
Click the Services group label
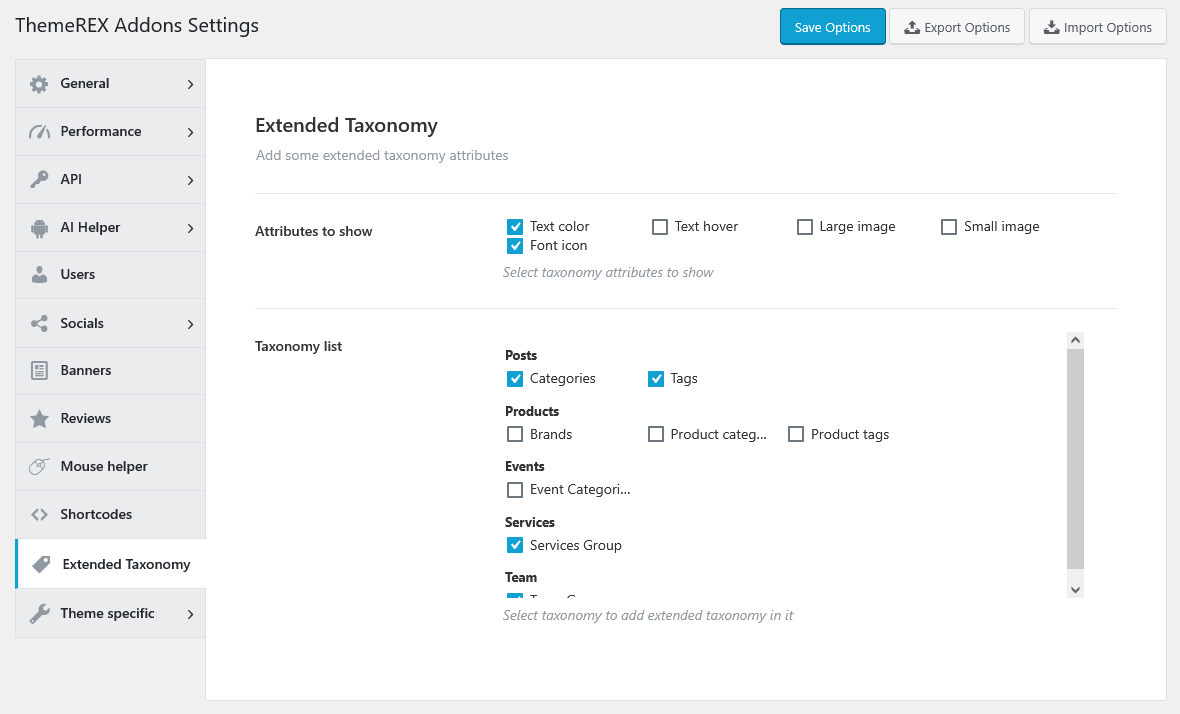click(x=530, y=522)
